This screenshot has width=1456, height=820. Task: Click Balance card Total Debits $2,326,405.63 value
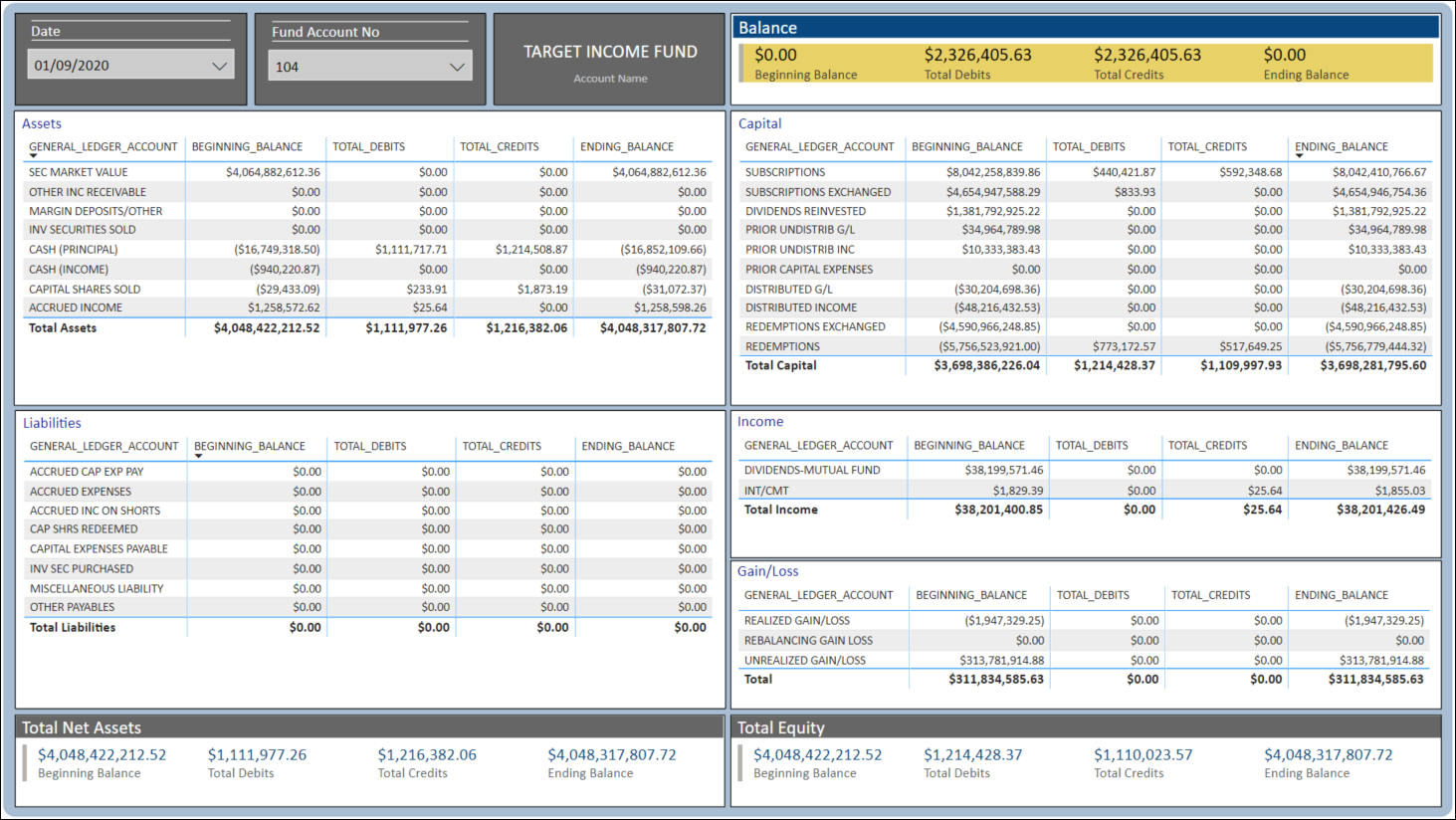[x=977, y=55]
